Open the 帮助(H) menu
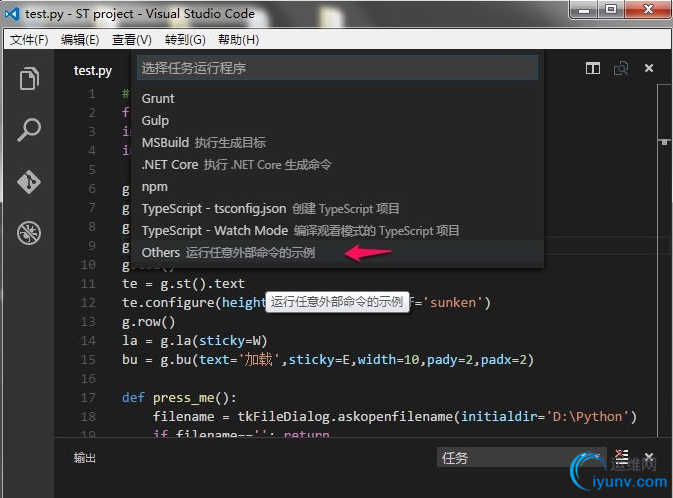 [x=238, y=40]
